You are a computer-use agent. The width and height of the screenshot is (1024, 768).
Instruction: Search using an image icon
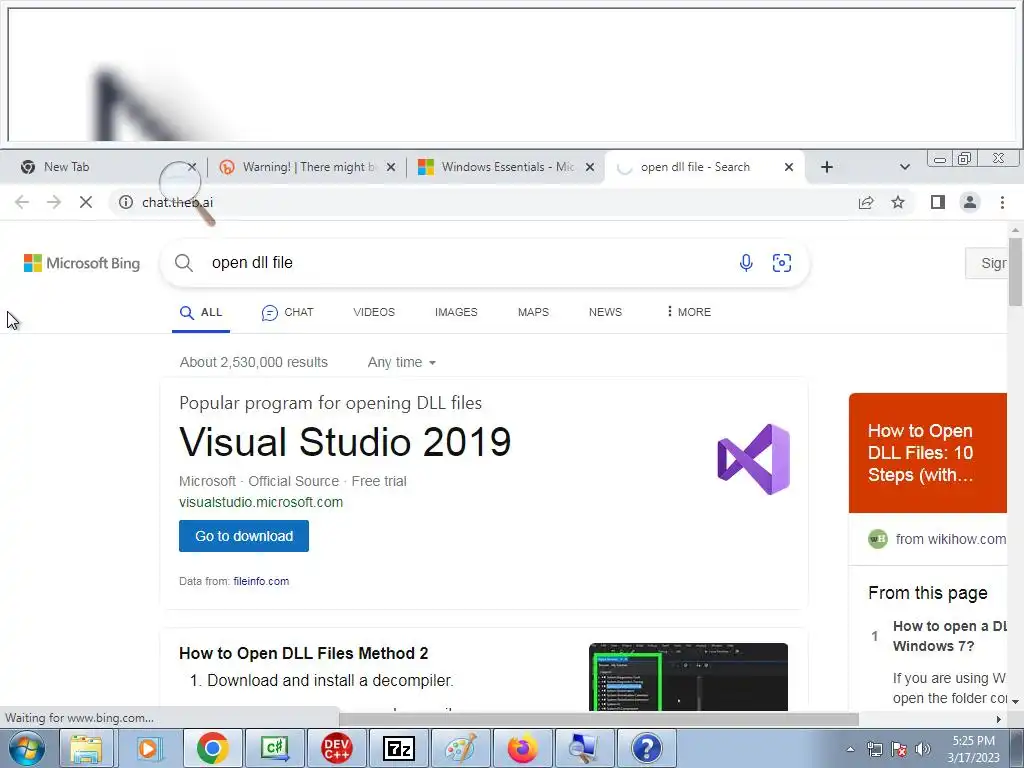782,263
